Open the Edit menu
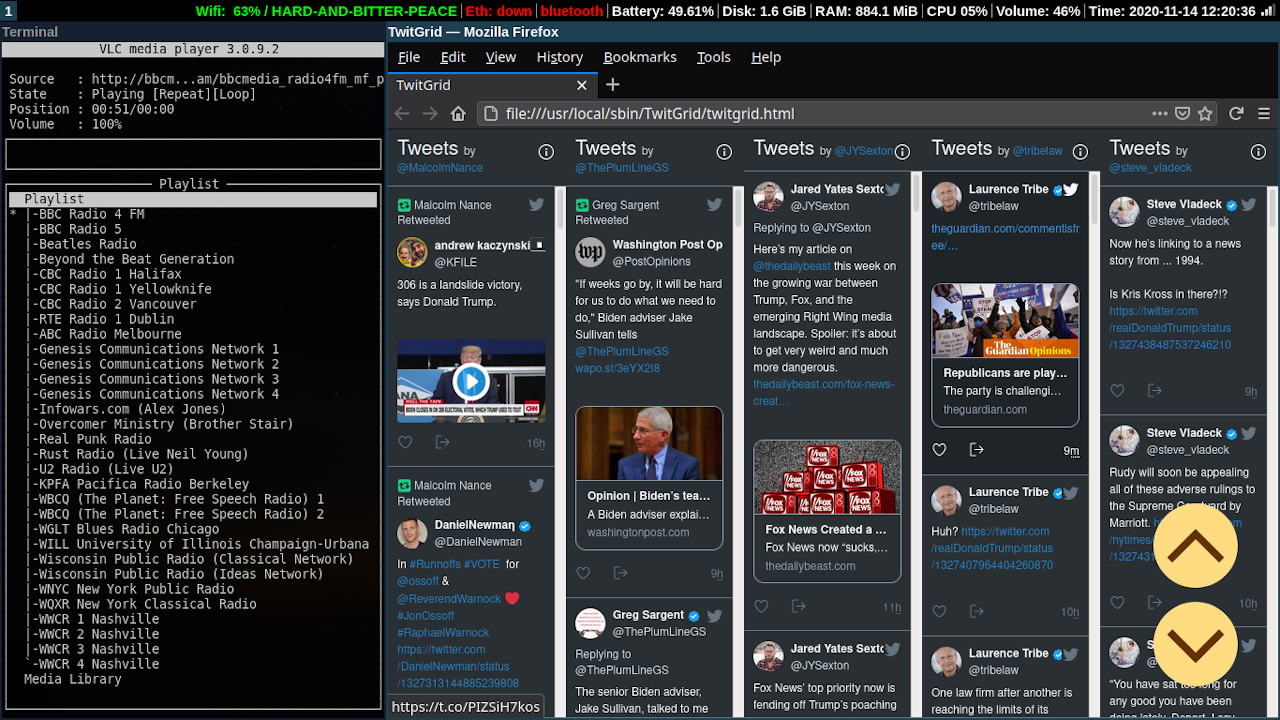Viewport: 1280px width, 720px height. [453, 57]
